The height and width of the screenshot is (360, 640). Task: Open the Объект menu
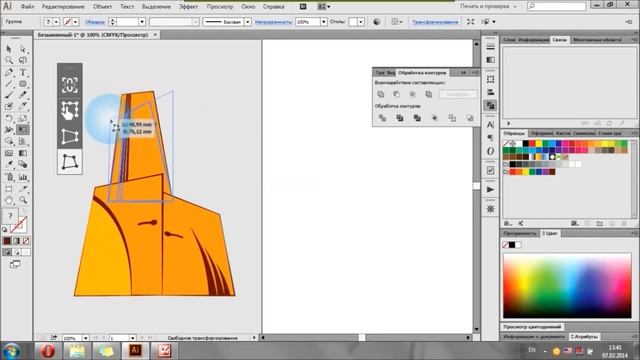point(102,7)
